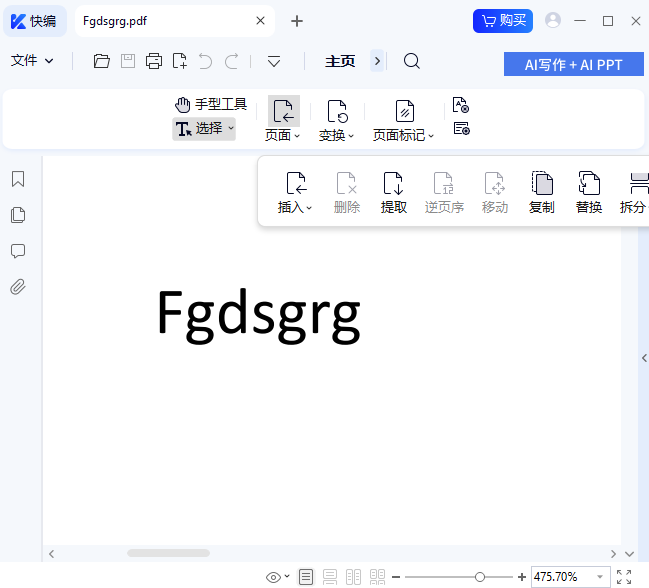The image size is (649, 588).
Task: Open the search magnifier icon
Action: 411,61
